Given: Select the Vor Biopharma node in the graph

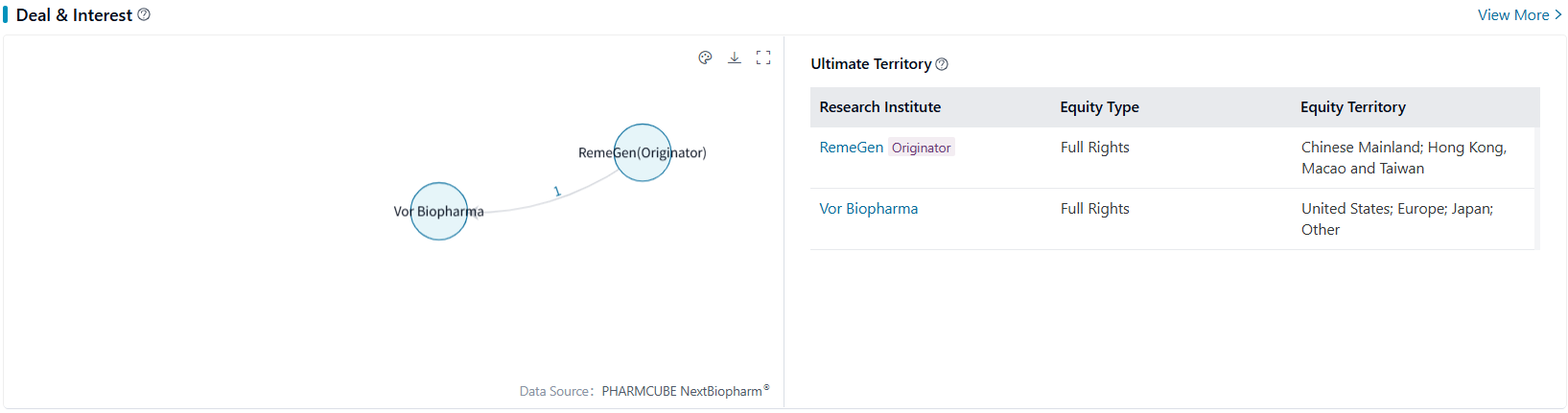Looking at the screenshot, I should [x=439, y=211].
